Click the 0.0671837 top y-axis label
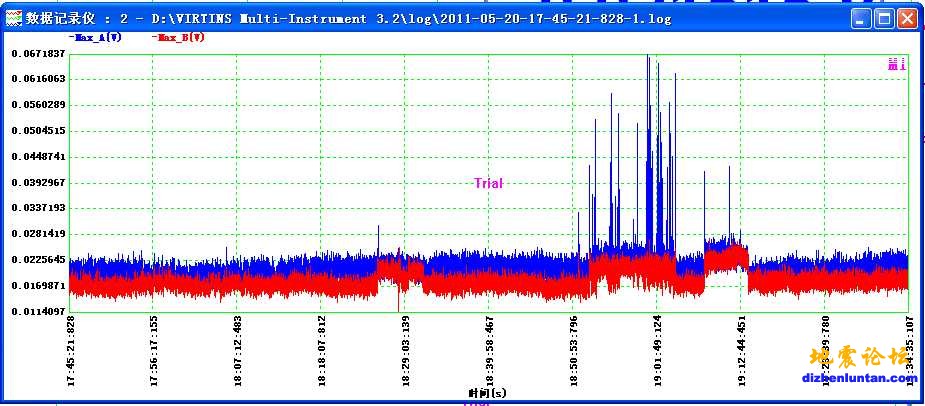Viewport: 925px width, 406px height. [37, 53]
